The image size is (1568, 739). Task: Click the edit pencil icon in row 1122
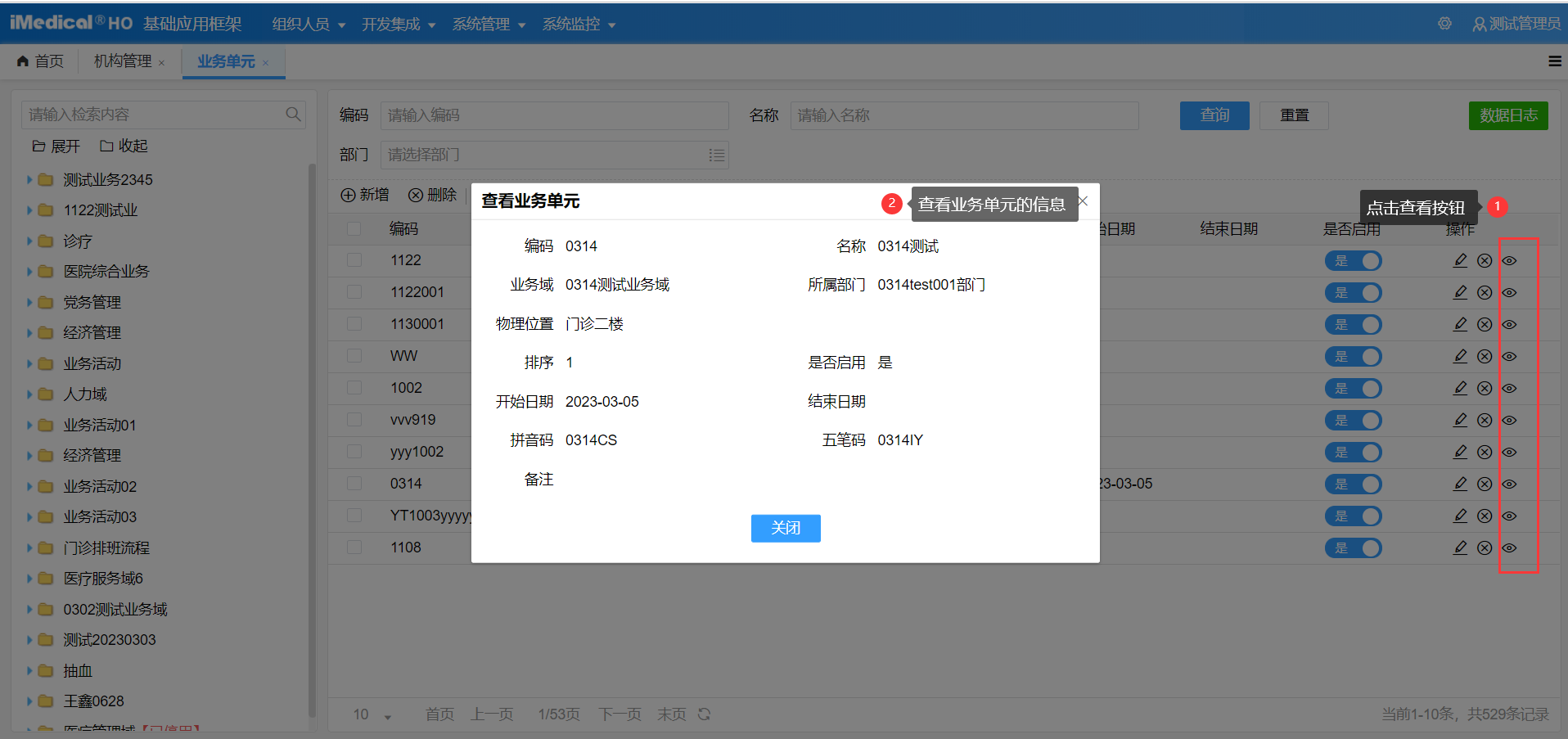pyautogui.click(x=1460, y=260)
